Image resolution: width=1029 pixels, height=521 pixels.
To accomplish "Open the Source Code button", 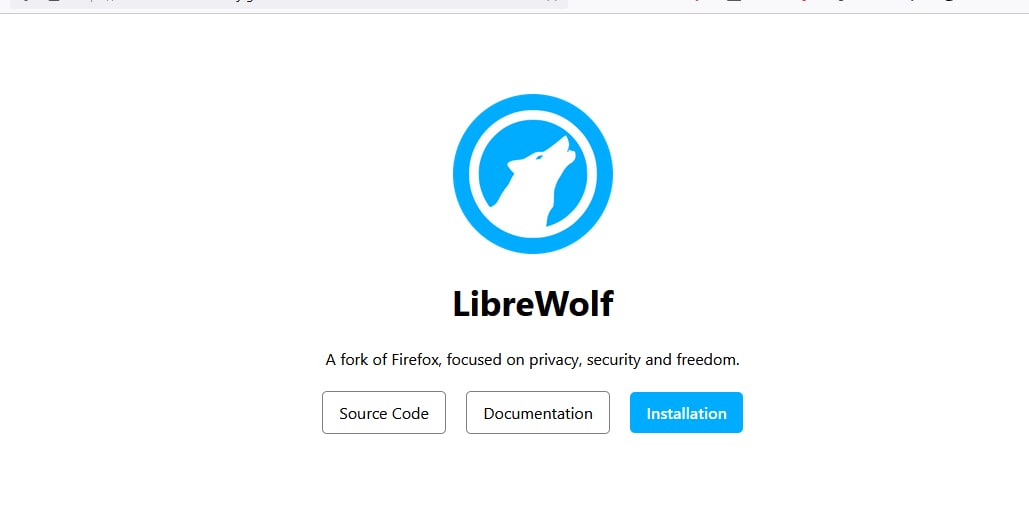I will pos(384,413).
